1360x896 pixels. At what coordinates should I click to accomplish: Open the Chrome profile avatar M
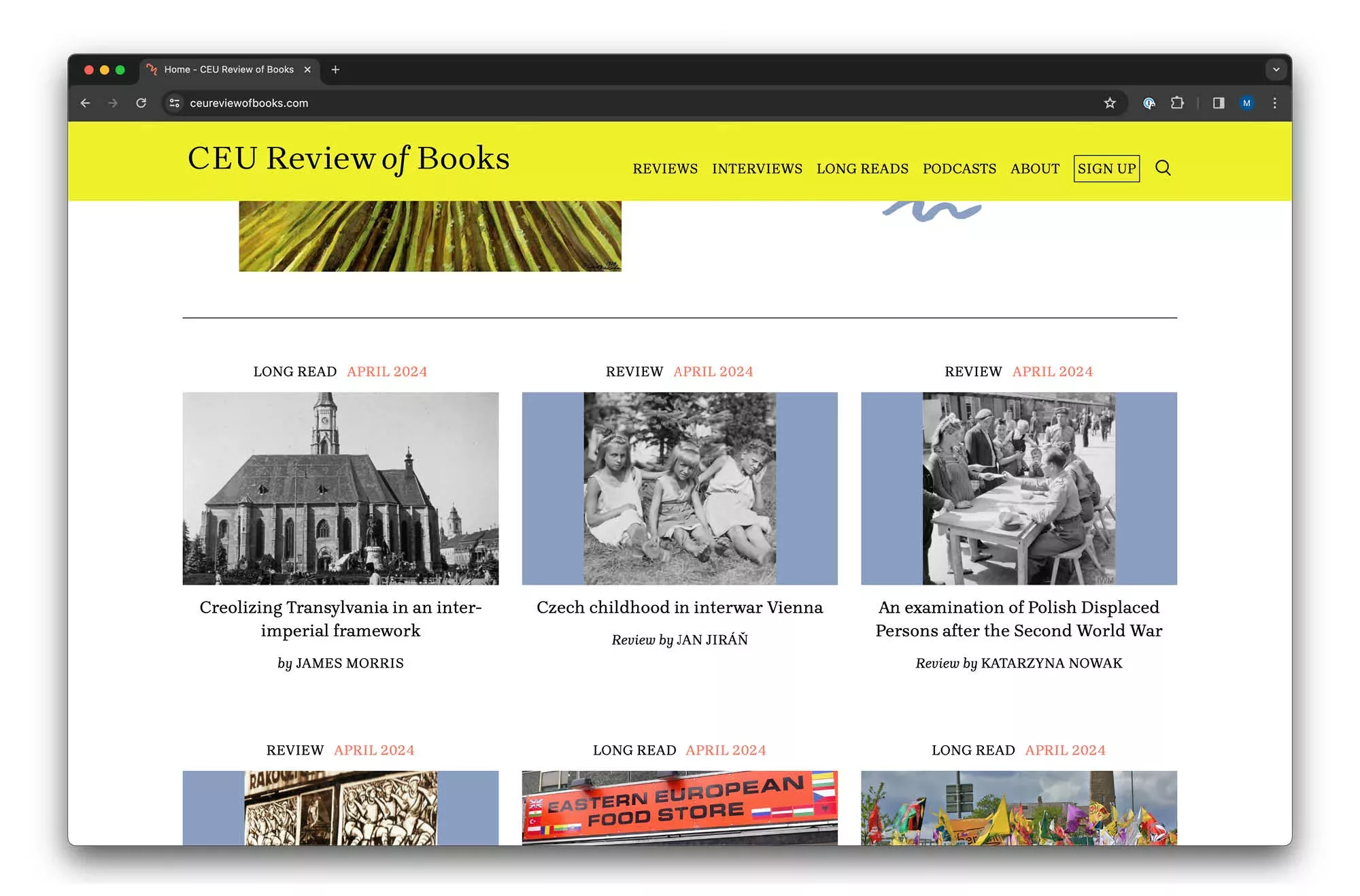[1246, 103]
